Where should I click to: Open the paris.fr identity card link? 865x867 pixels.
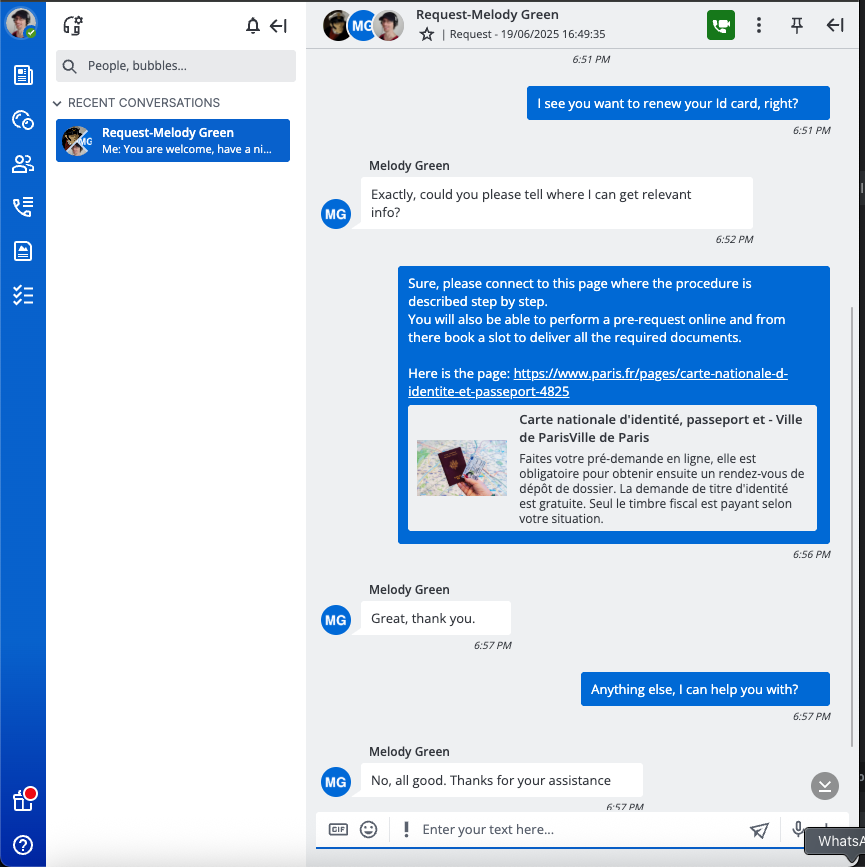[x=650, y=374]
